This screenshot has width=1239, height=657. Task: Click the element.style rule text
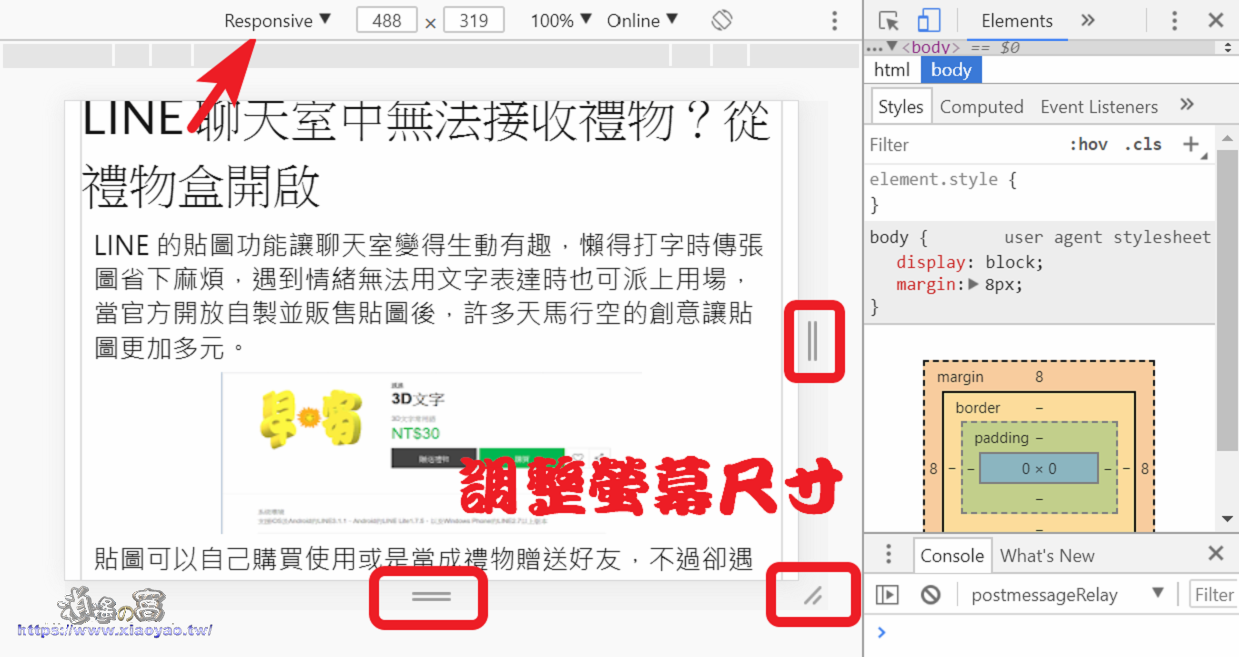tap(943, 180)
